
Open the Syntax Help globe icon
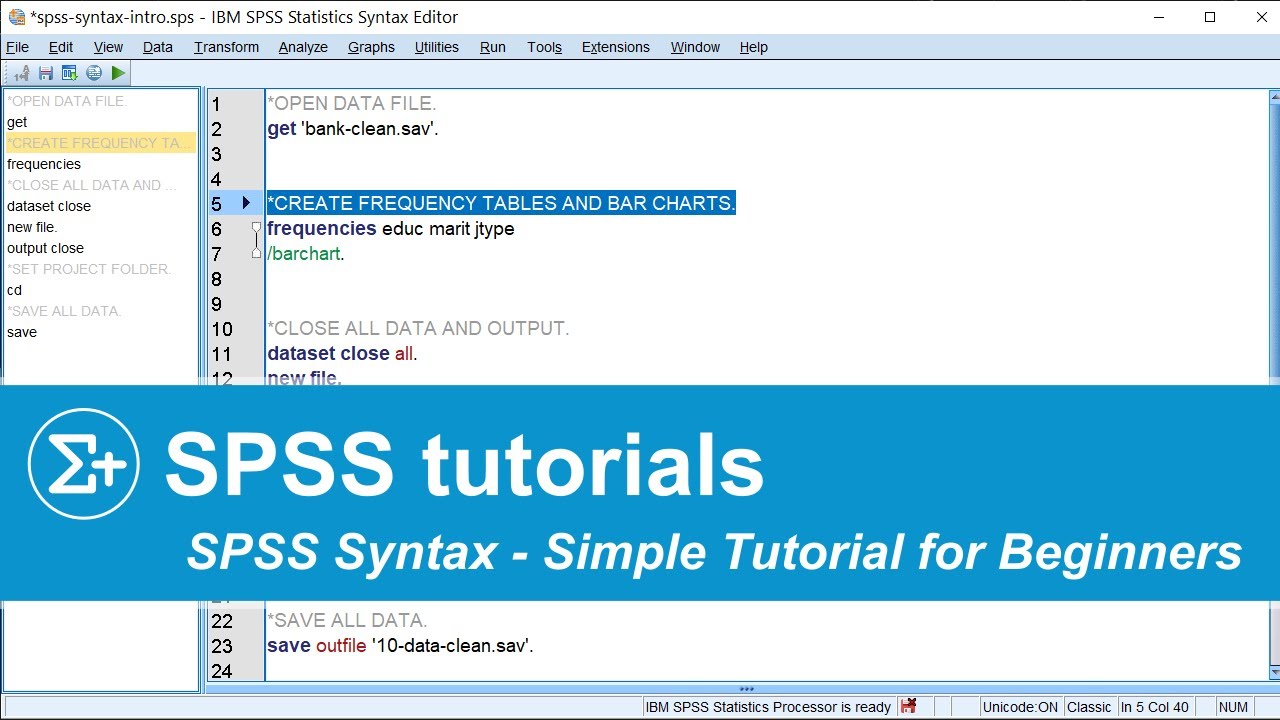[x=94, y=73]
